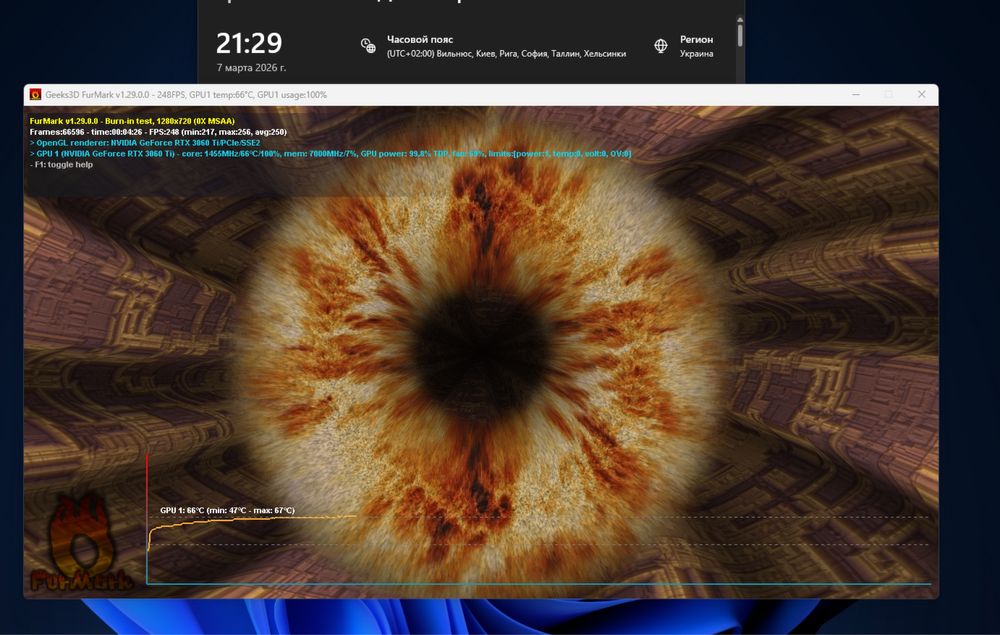Image resolution: width=1000 pixels, height=635 pixels.
Task: Click the FurMark flame logo in the corner
Action: click(x=82, y=542)
